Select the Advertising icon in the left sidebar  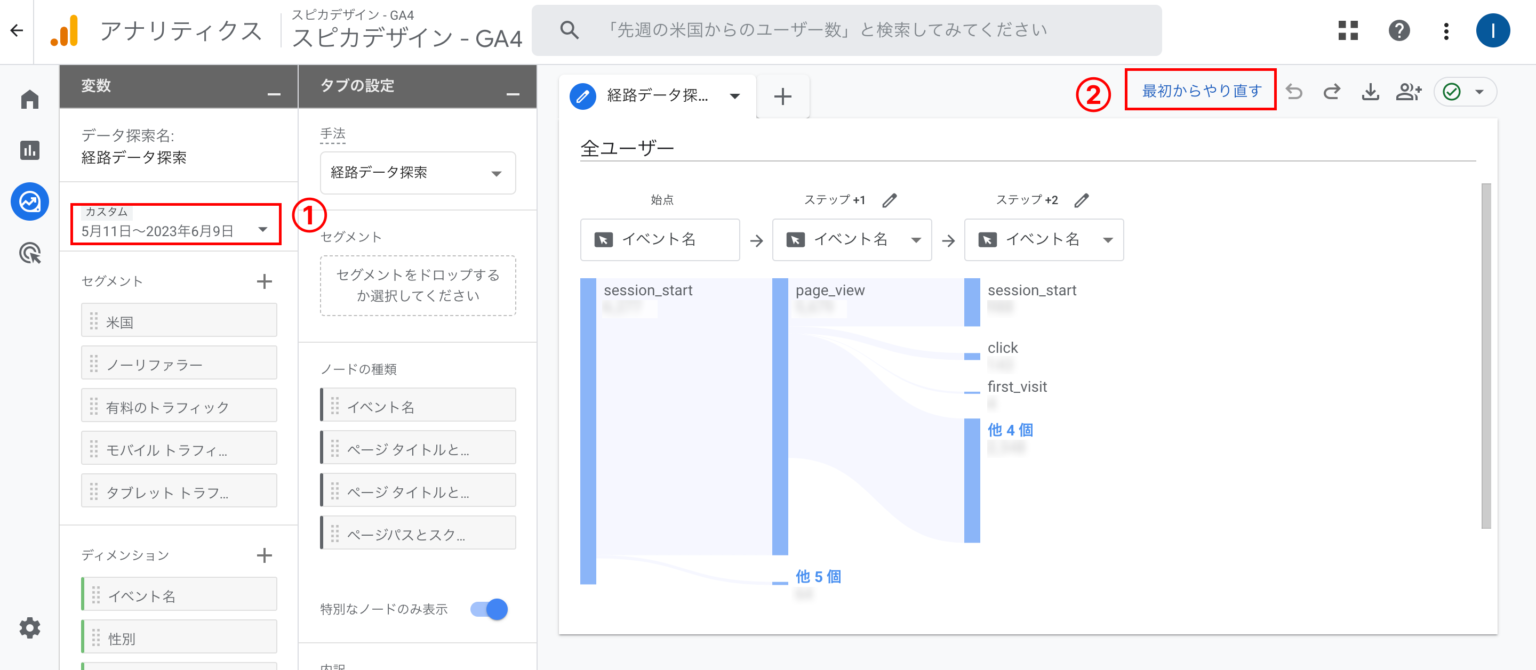coord(29,253)
